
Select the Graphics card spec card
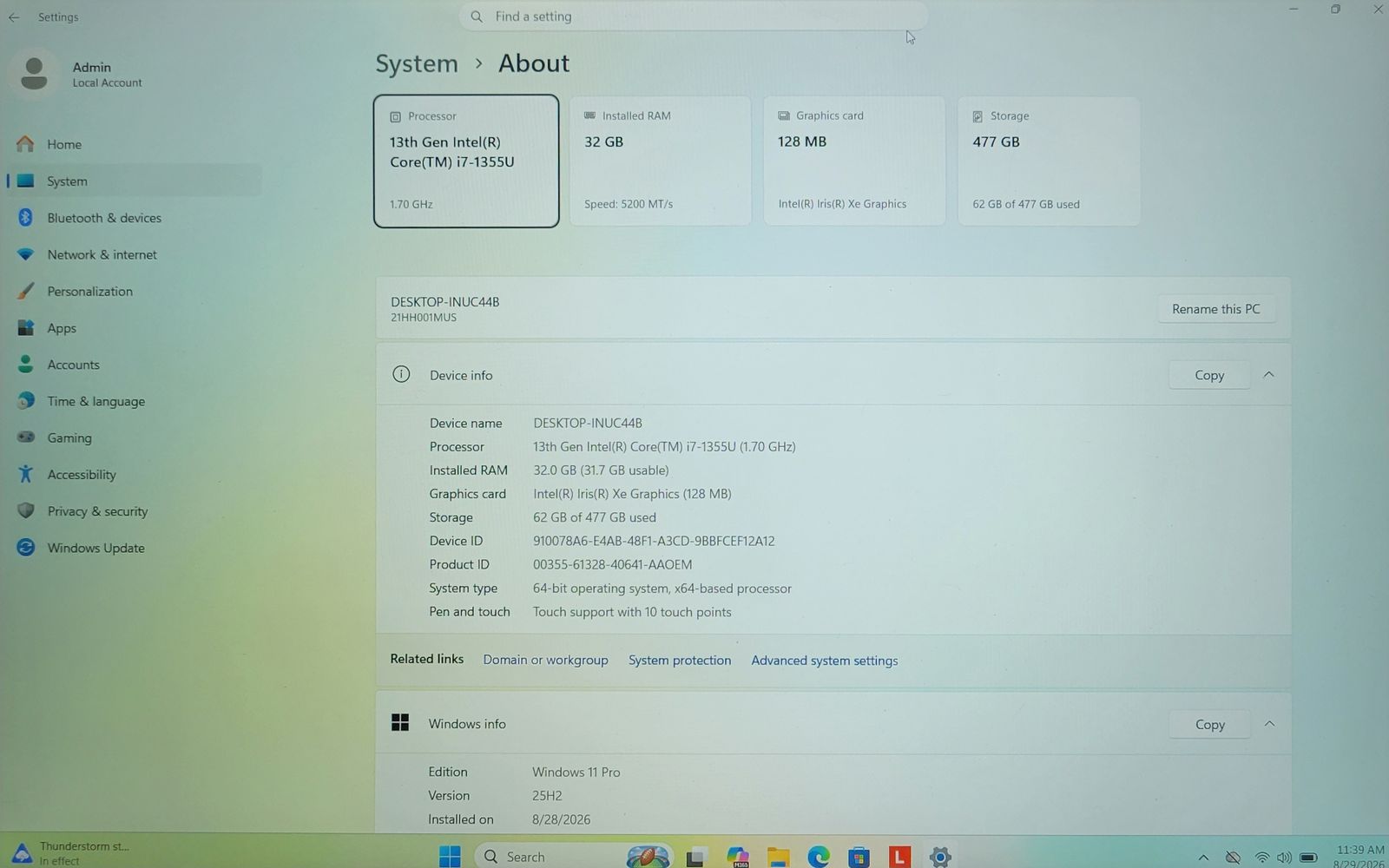click(854, 161)
